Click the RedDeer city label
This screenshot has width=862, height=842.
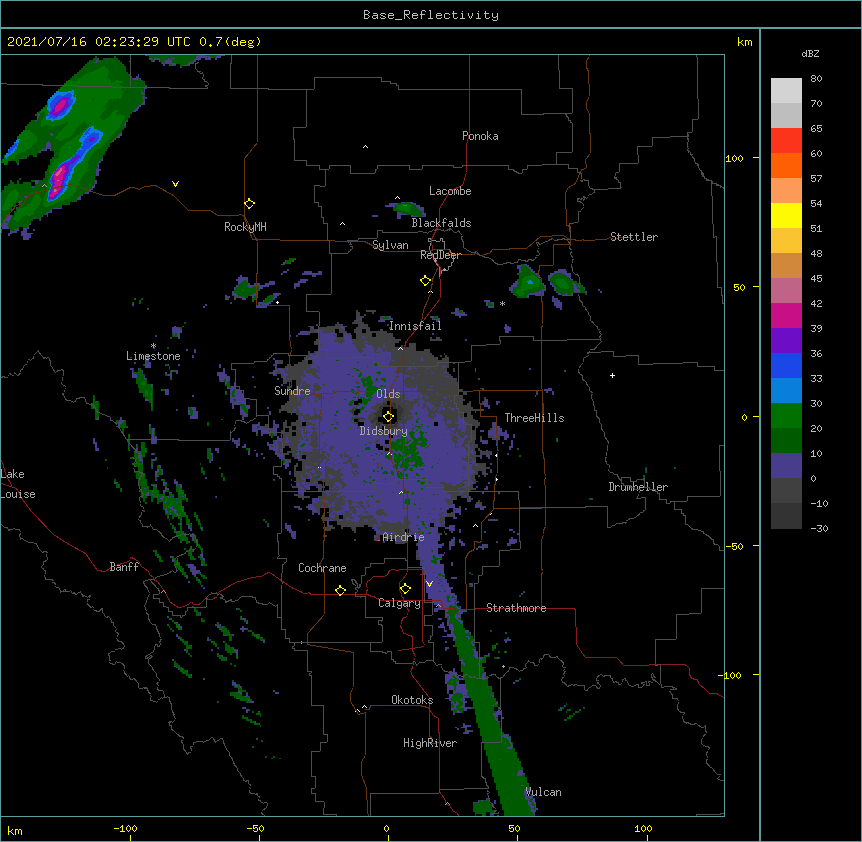440,255
